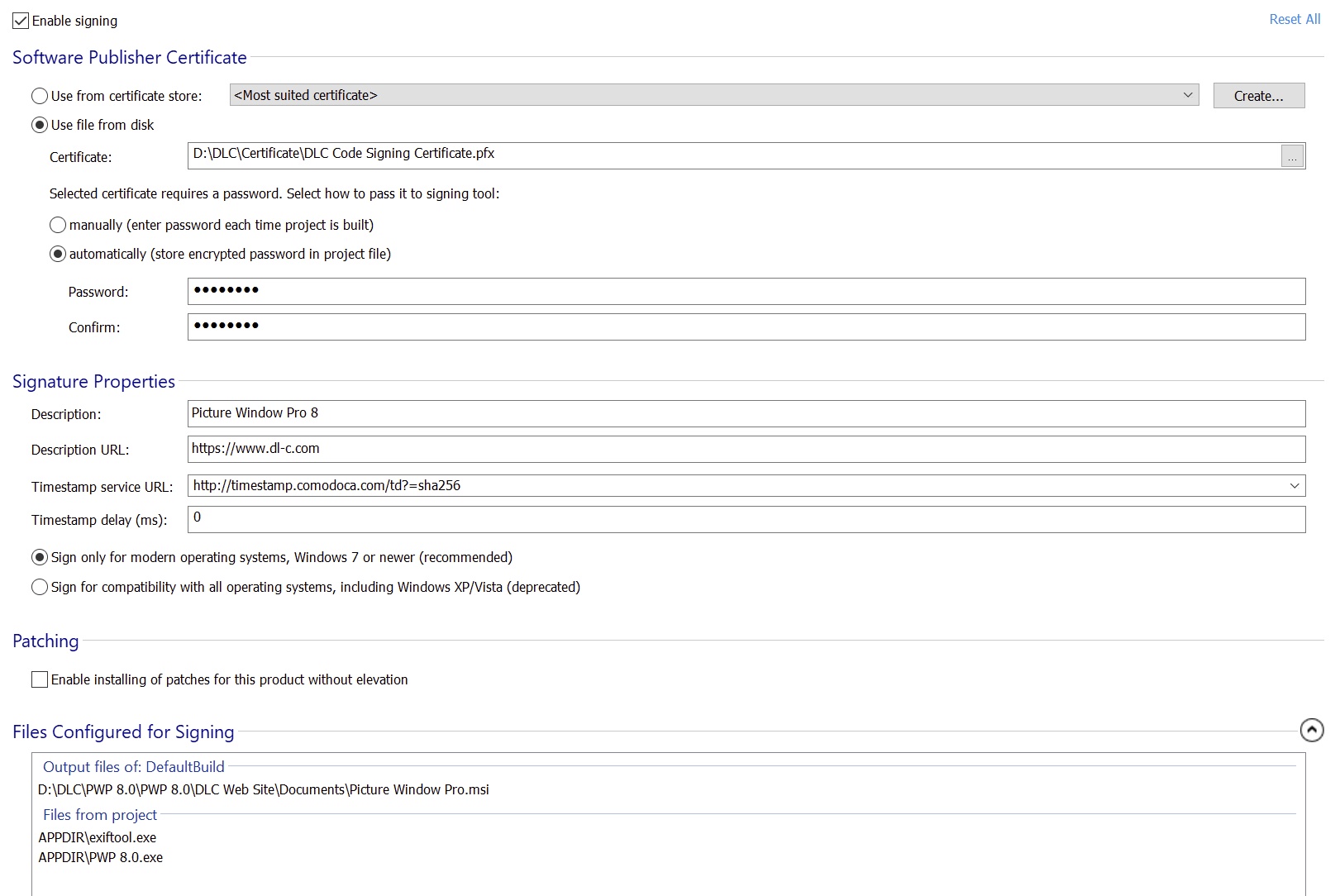Image resolution: width=1340 pixels, height=896 pixels.
Task: Click the Confirm password field
Action: click(x=746, y=326)
